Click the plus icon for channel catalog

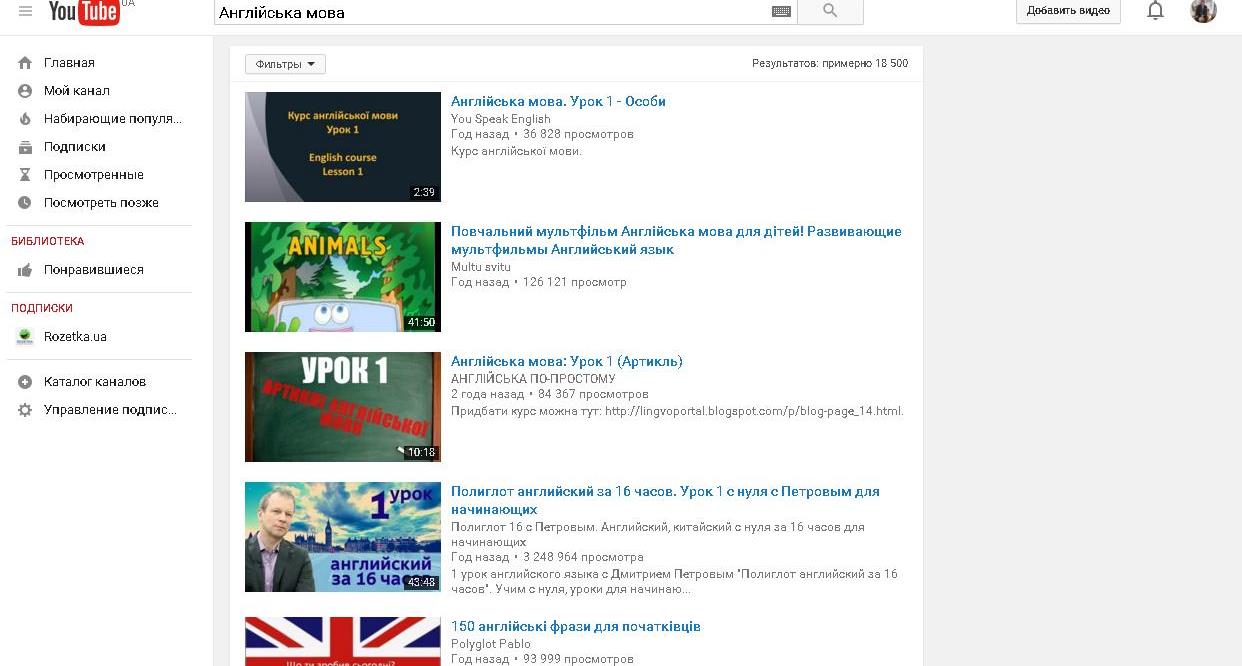click(x=25, y=381)
